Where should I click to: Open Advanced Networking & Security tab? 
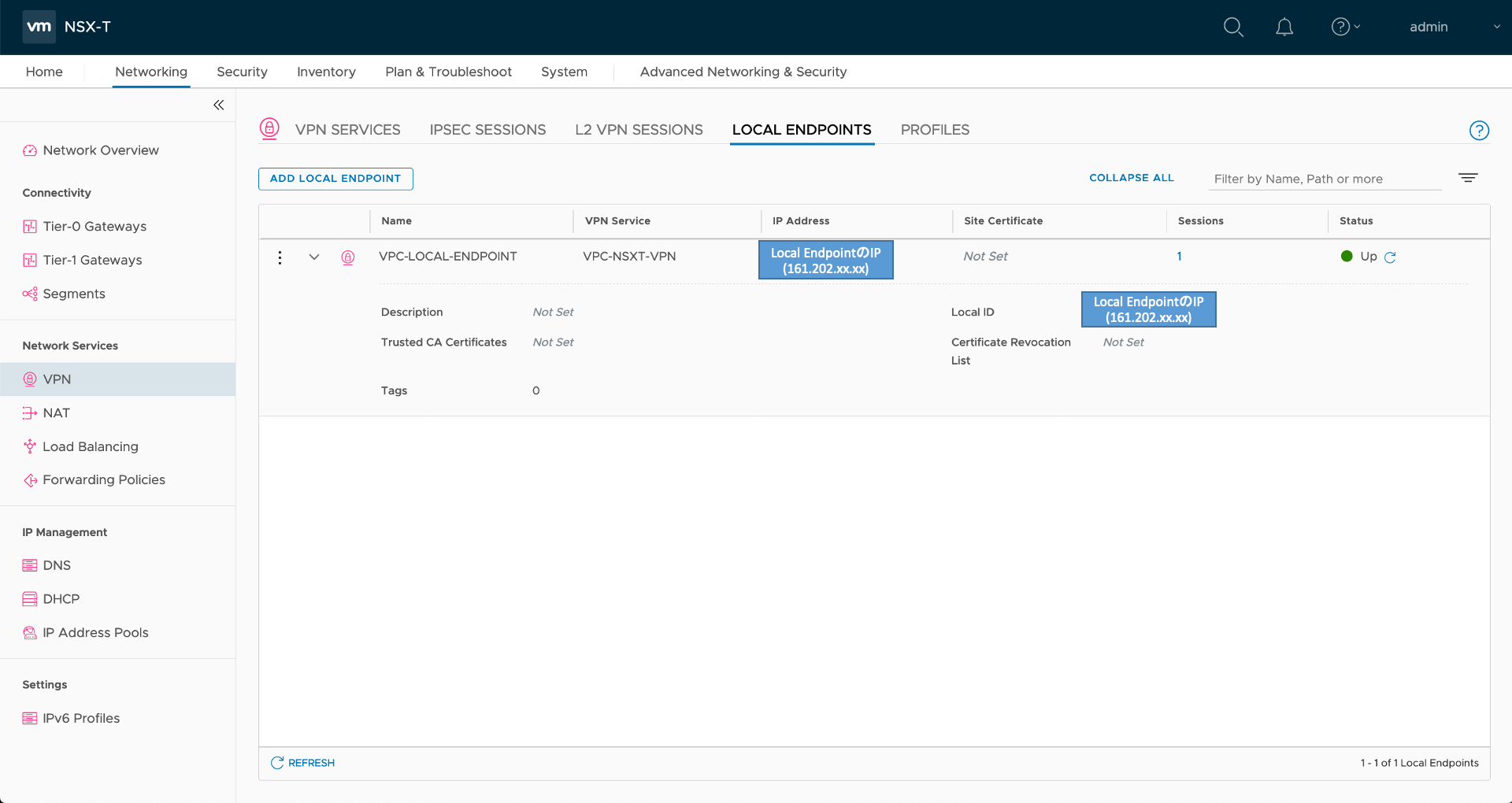point(743,72)
